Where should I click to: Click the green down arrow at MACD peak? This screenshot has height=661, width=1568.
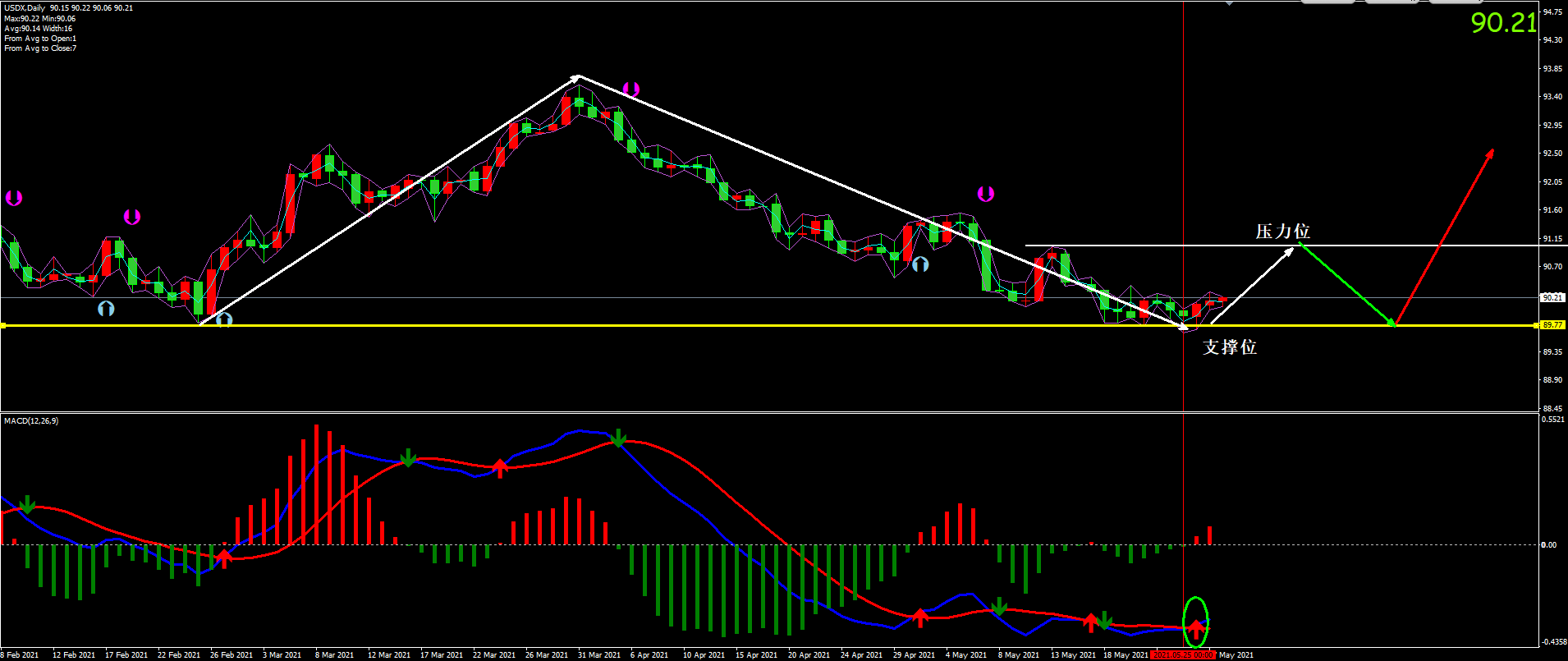pyautogui.click(x=618, y=438)
